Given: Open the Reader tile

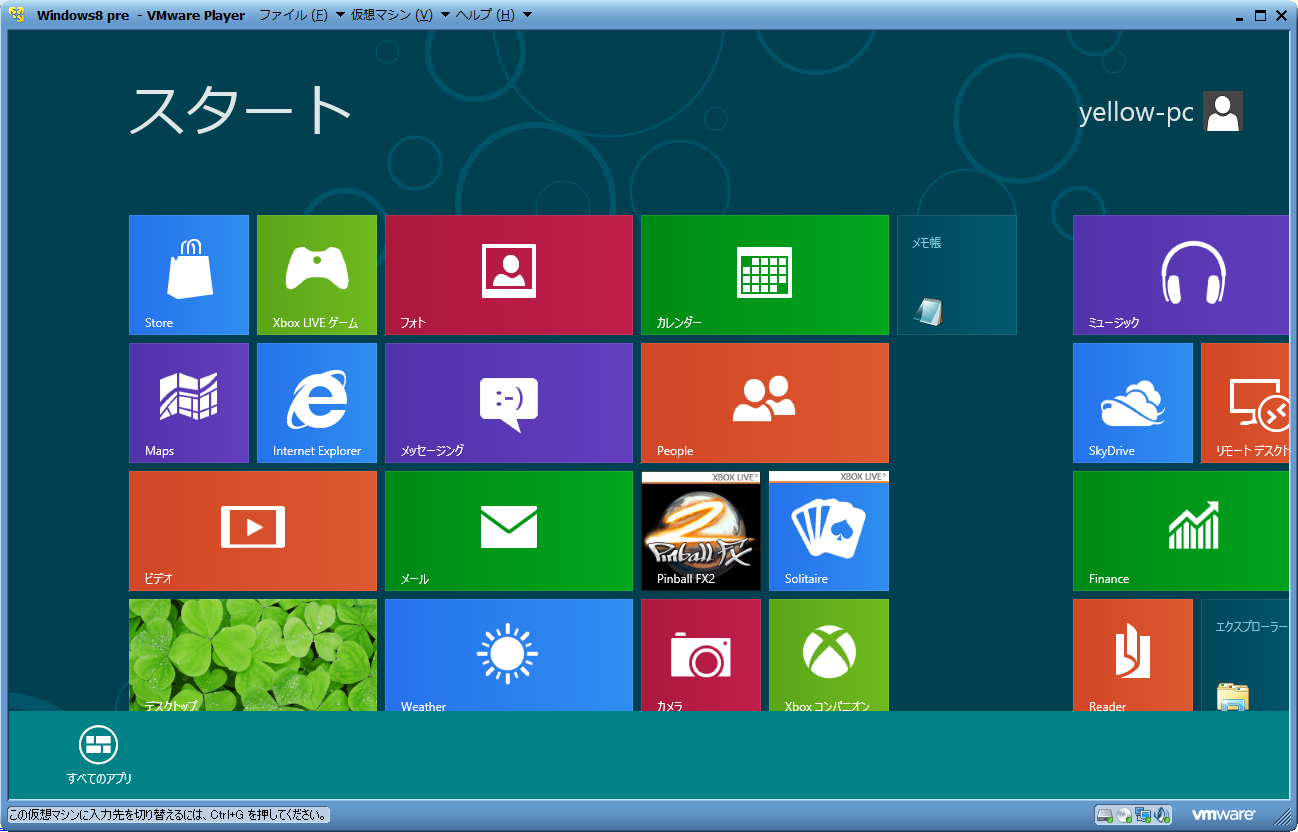Looking at the screenshot, I should pos(1133,655).
